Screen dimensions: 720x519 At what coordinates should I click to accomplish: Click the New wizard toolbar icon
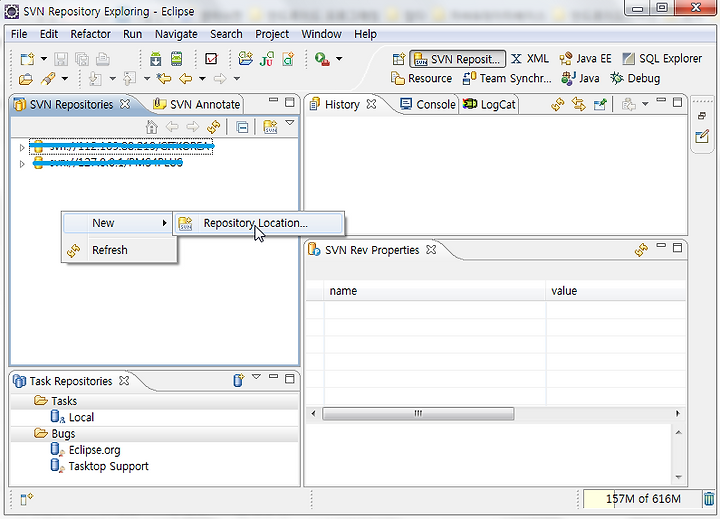(x=27, y=59)
